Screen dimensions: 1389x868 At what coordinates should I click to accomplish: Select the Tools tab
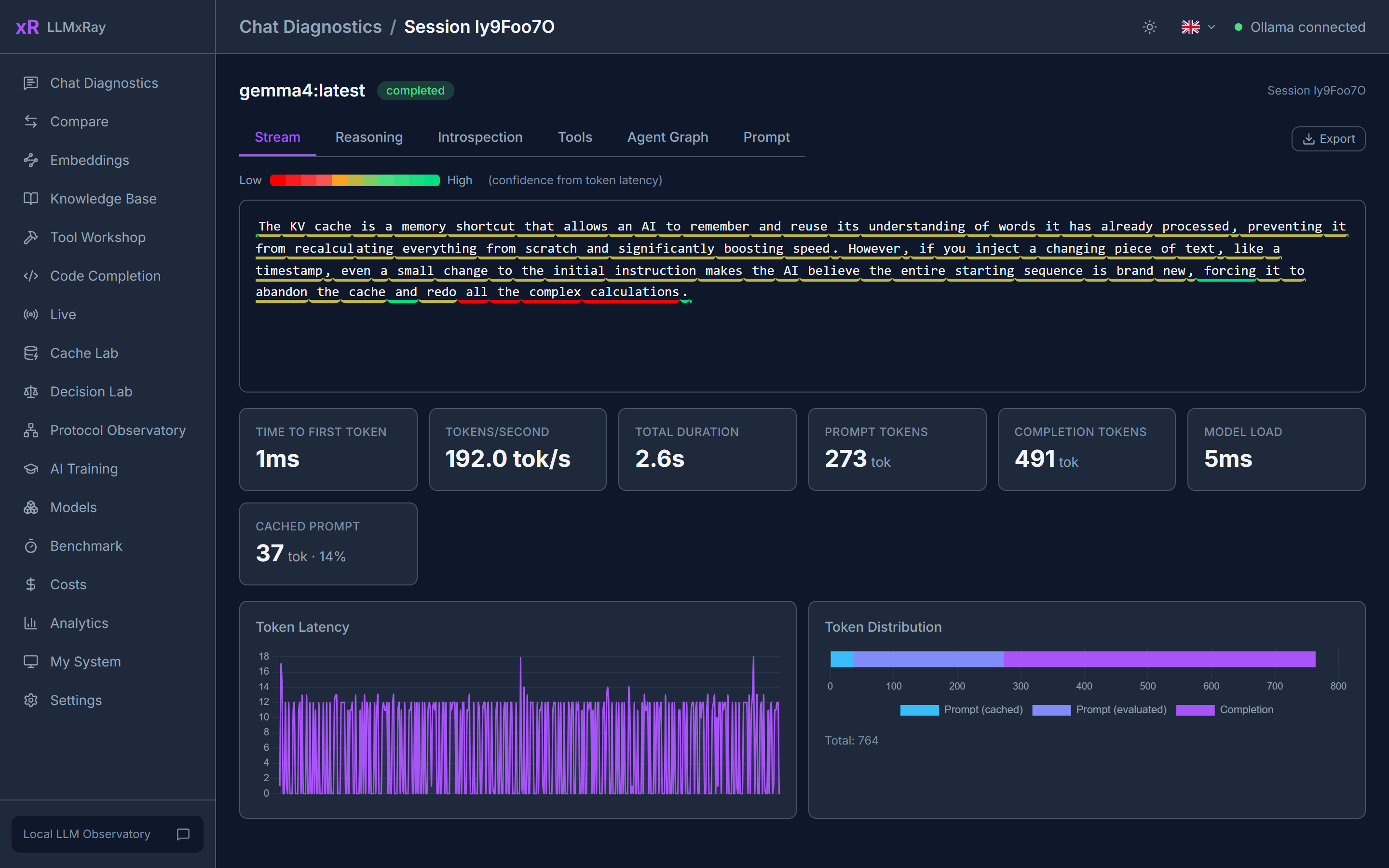(x=574, y=137)
